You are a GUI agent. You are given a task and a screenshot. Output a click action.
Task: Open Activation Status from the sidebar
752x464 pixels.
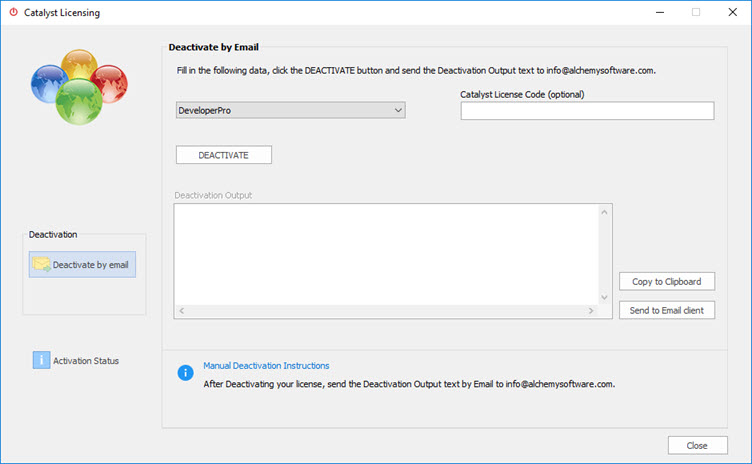(x=76, y=360)
